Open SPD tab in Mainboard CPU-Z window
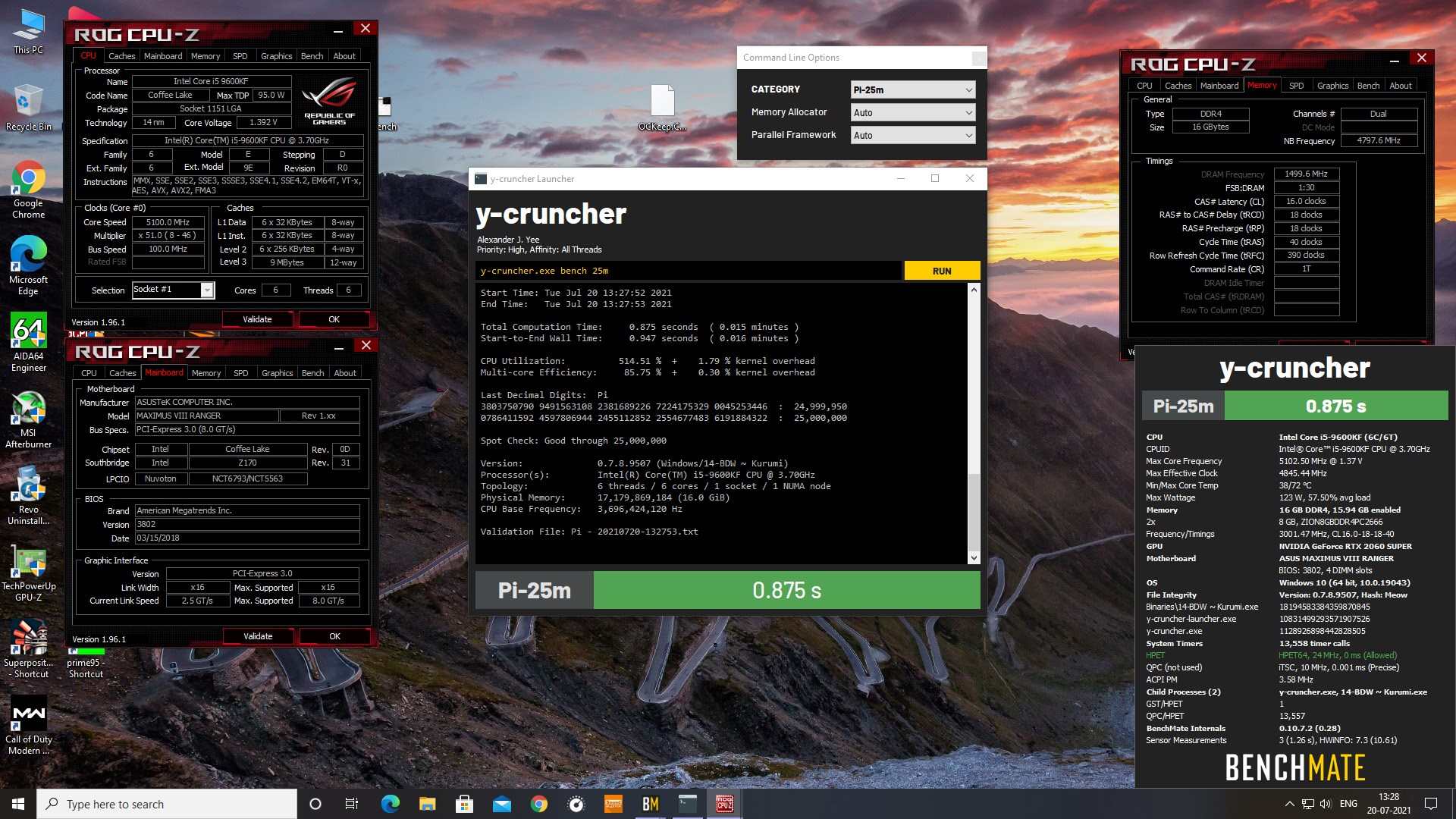This screenshot has height=819, width=1456. pos(241,373)
